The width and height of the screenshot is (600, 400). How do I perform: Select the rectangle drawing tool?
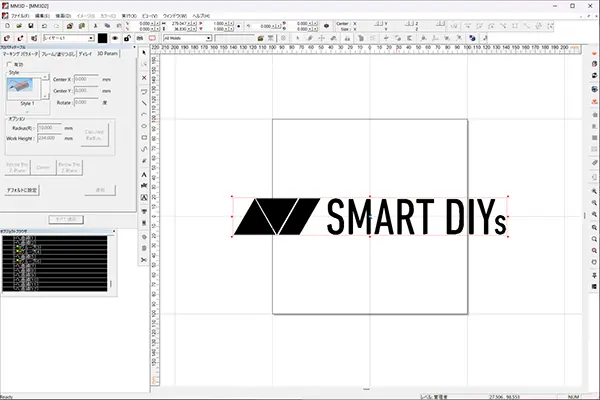tap(144, 137)
